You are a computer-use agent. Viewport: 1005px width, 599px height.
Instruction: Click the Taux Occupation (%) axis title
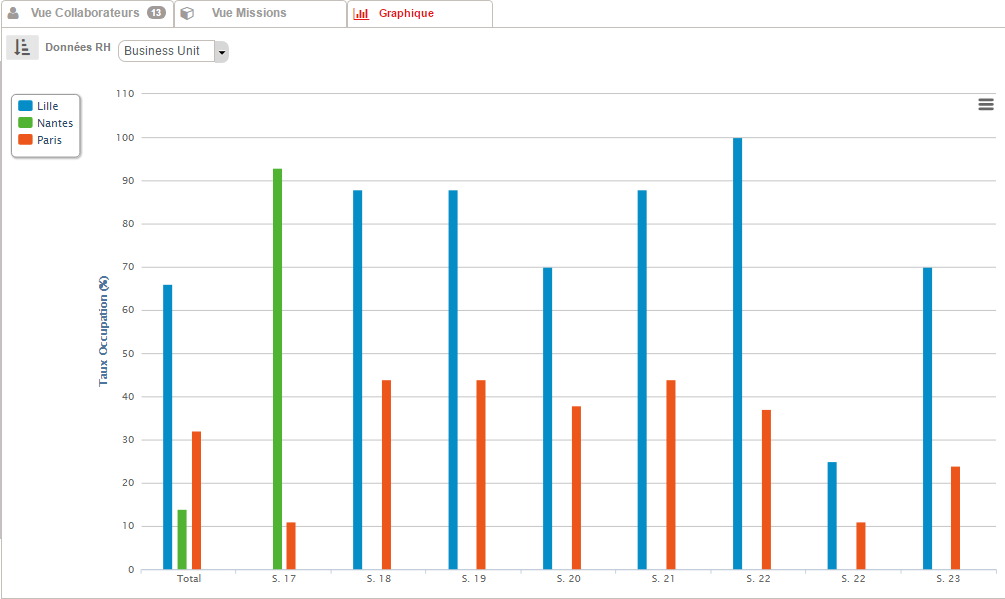(103, 331)
